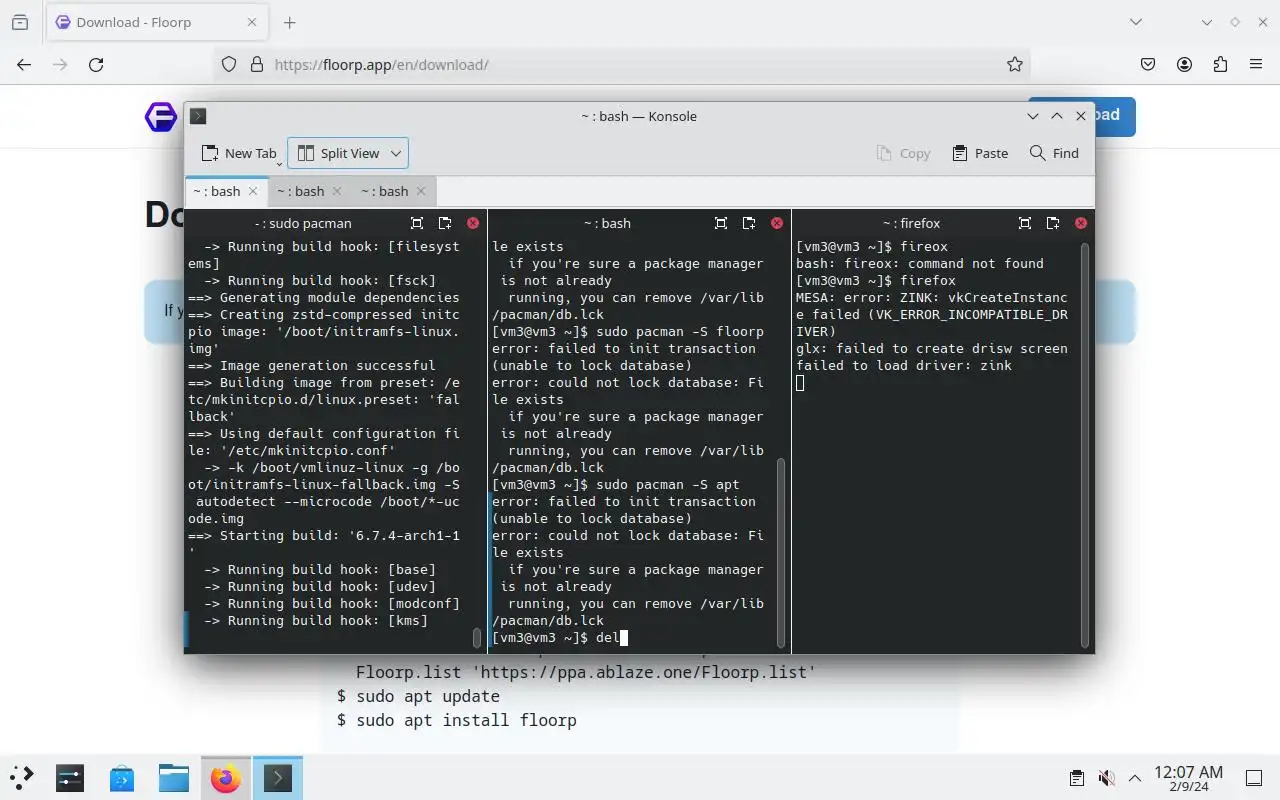Image resolution: width=1280 pixels, height=800 pixels.
Task: Detach the middle bash pane
Action: [749, 223]
